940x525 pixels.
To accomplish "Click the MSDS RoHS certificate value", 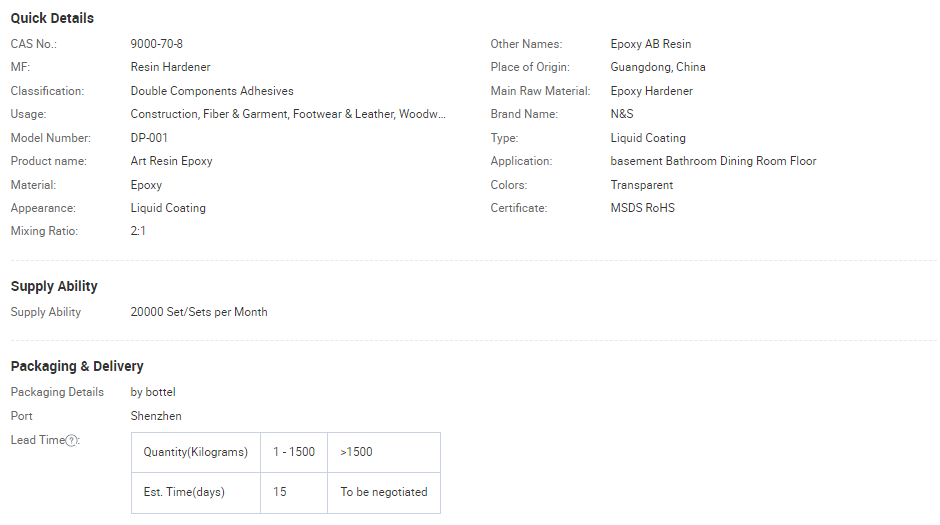I will pyautogui.click(x=642, y=208).
